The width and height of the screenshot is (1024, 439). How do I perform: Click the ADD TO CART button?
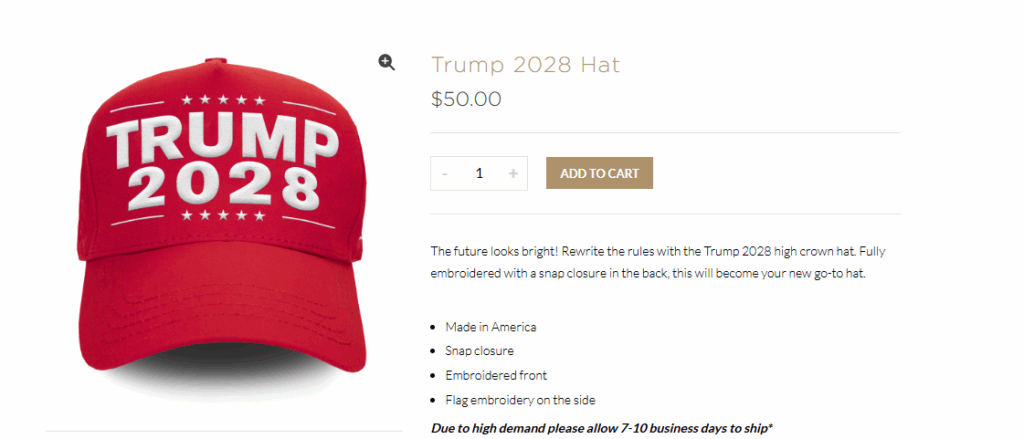pos(600,173)
